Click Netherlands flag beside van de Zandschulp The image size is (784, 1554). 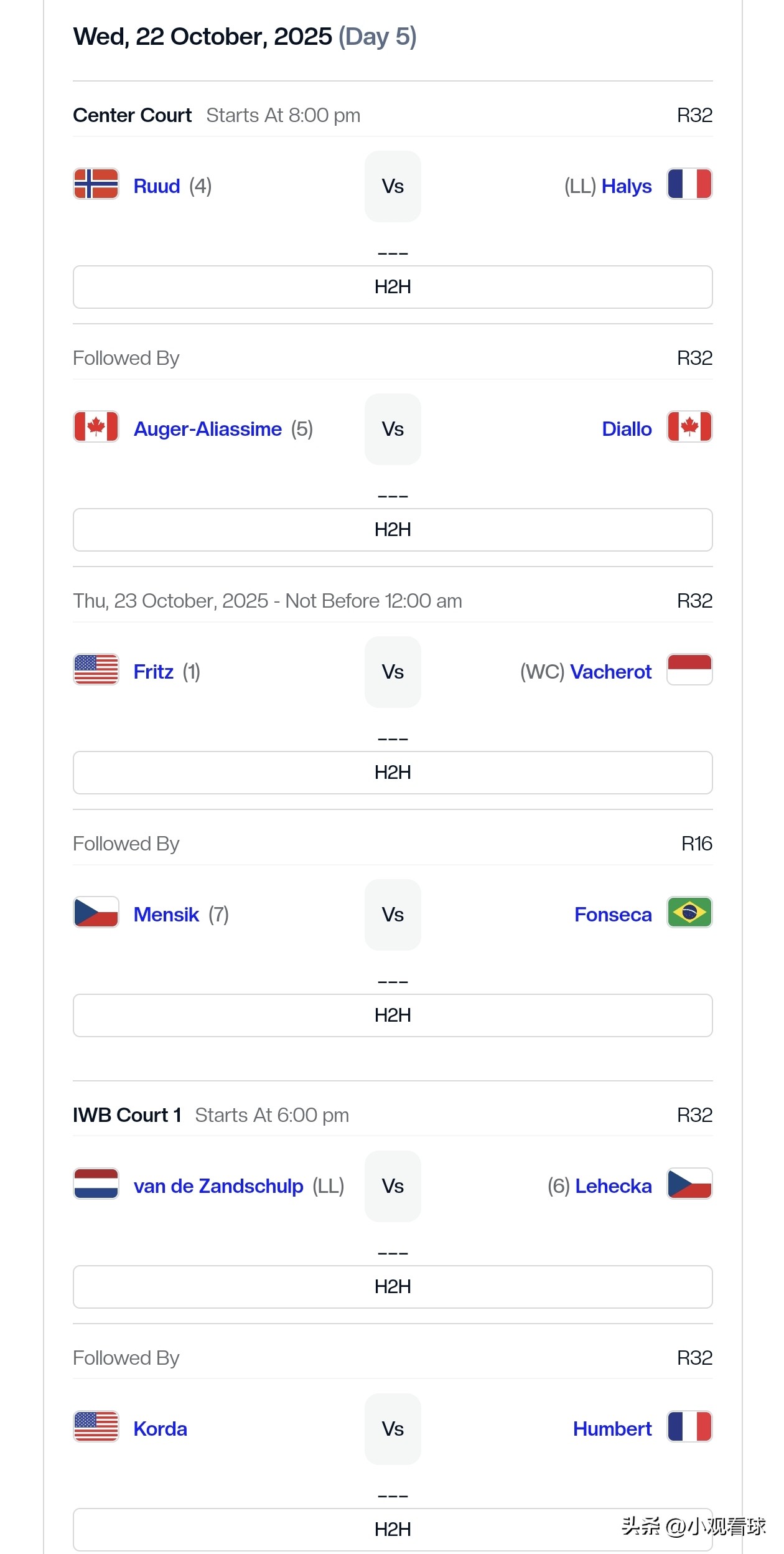click(96, 1184)
